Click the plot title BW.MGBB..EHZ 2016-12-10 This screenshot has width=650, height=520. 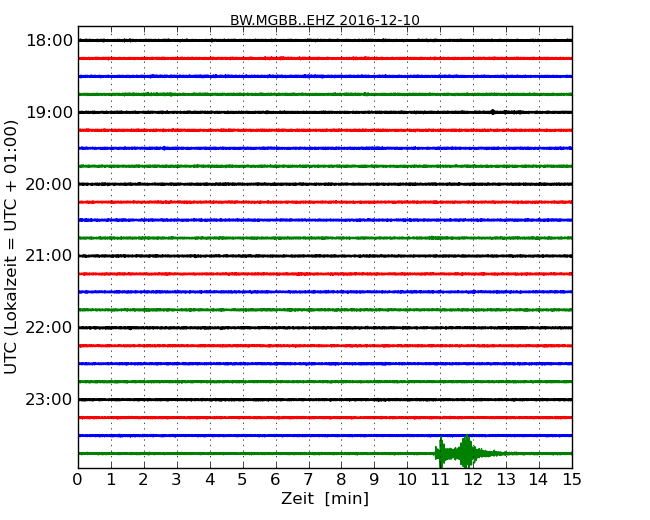[325, 20]
